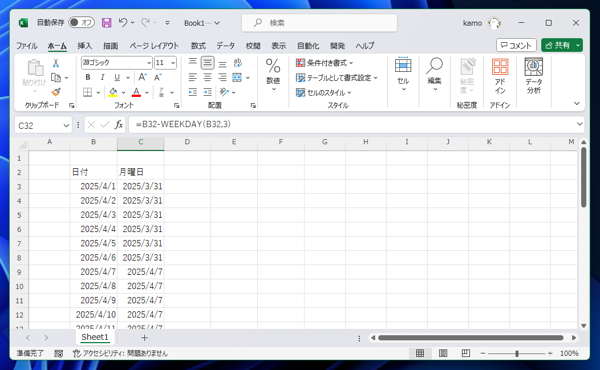The height and width of the screenshot is (370, 600).
Task: Apply Italic formatting
Action: point(102,78)
